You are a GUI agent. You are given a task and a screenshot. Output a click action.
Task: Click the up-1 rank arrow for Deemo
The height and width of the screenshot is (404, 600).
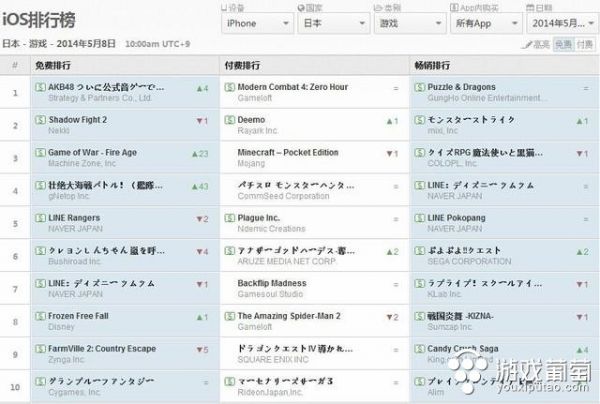tap(392, 121)
